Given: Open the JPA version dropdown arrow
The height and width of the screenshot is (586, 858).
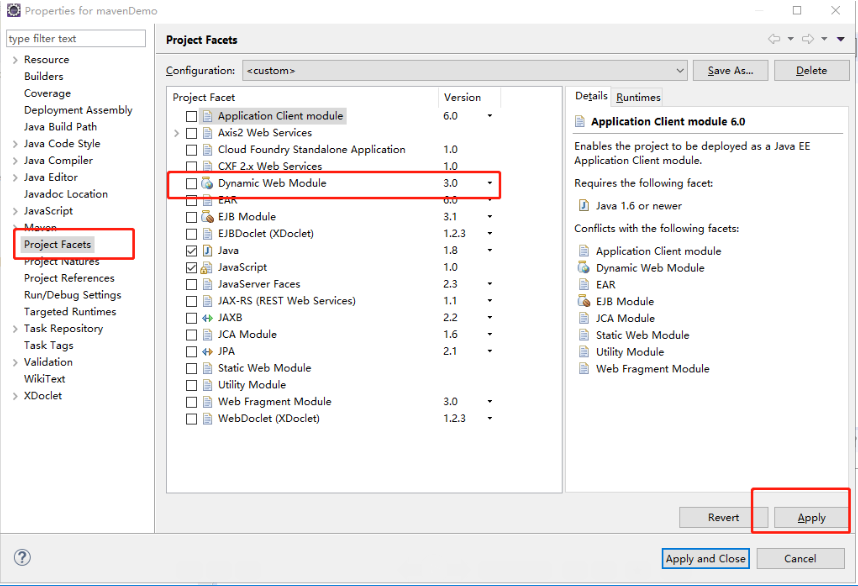Looking at the screenshot, I should pyautogui.click(x=490, y=351).
